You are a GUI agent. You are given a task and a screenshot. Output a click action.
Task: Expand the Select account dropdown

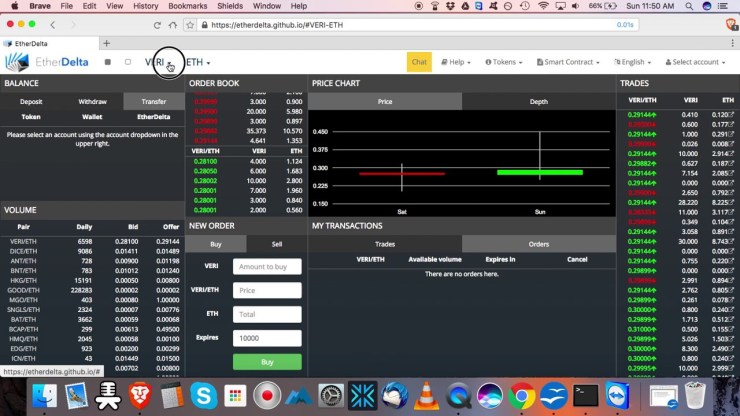[696, 62]
